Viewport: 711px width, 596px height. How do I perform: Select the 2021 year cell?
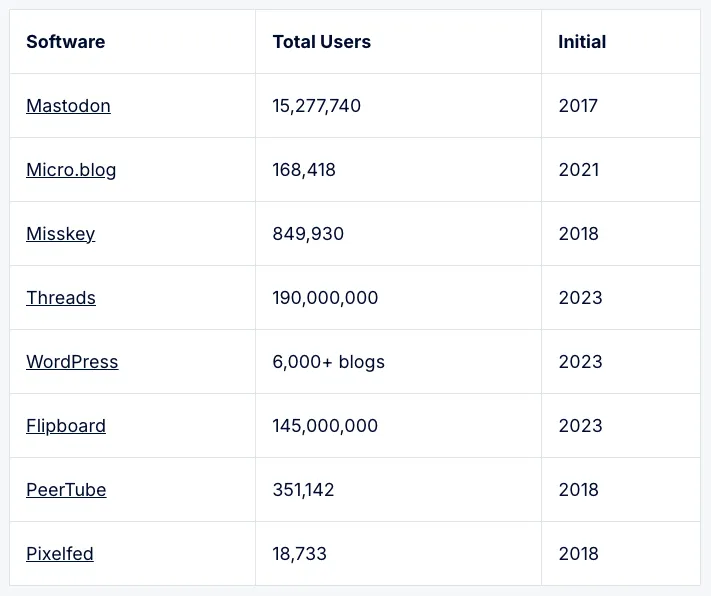click(579, 170)
